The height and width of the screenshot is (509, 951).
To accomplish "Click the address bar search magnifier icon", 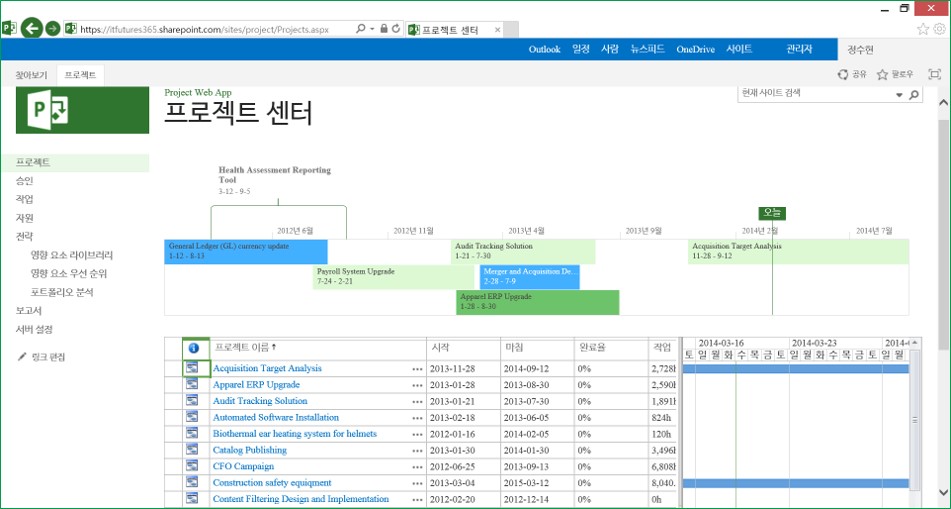I will [360, 29].
